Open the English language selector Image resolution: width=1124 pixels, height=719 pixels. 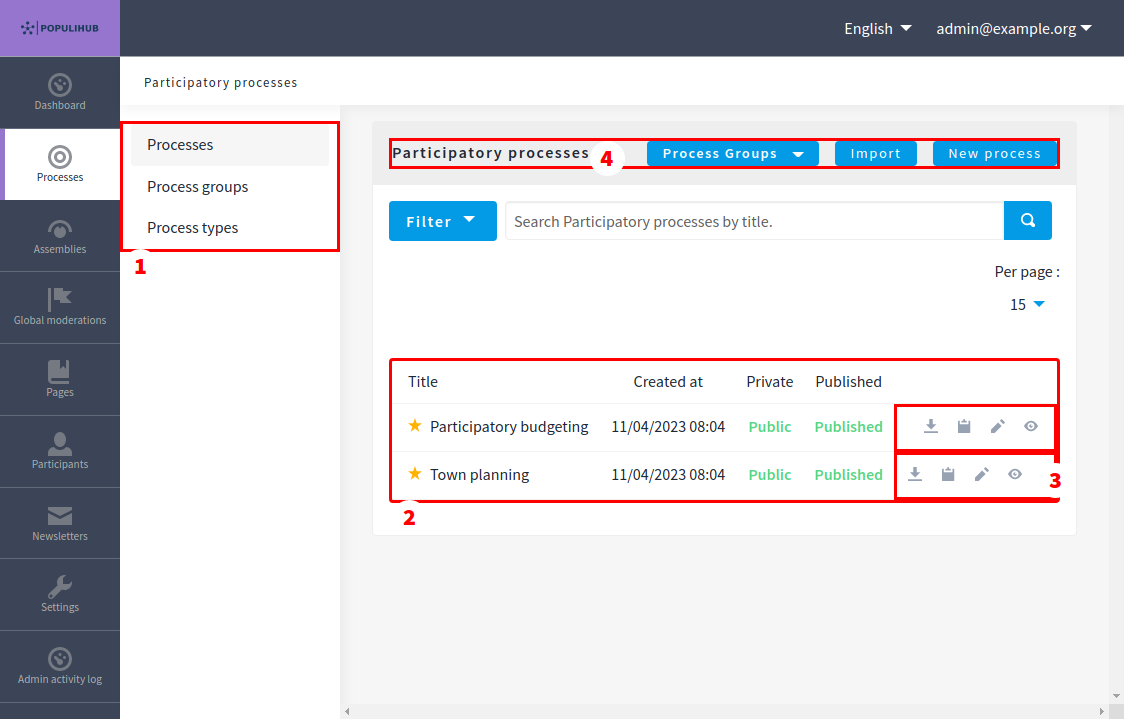pyautogui.click(x=877, y=29)
